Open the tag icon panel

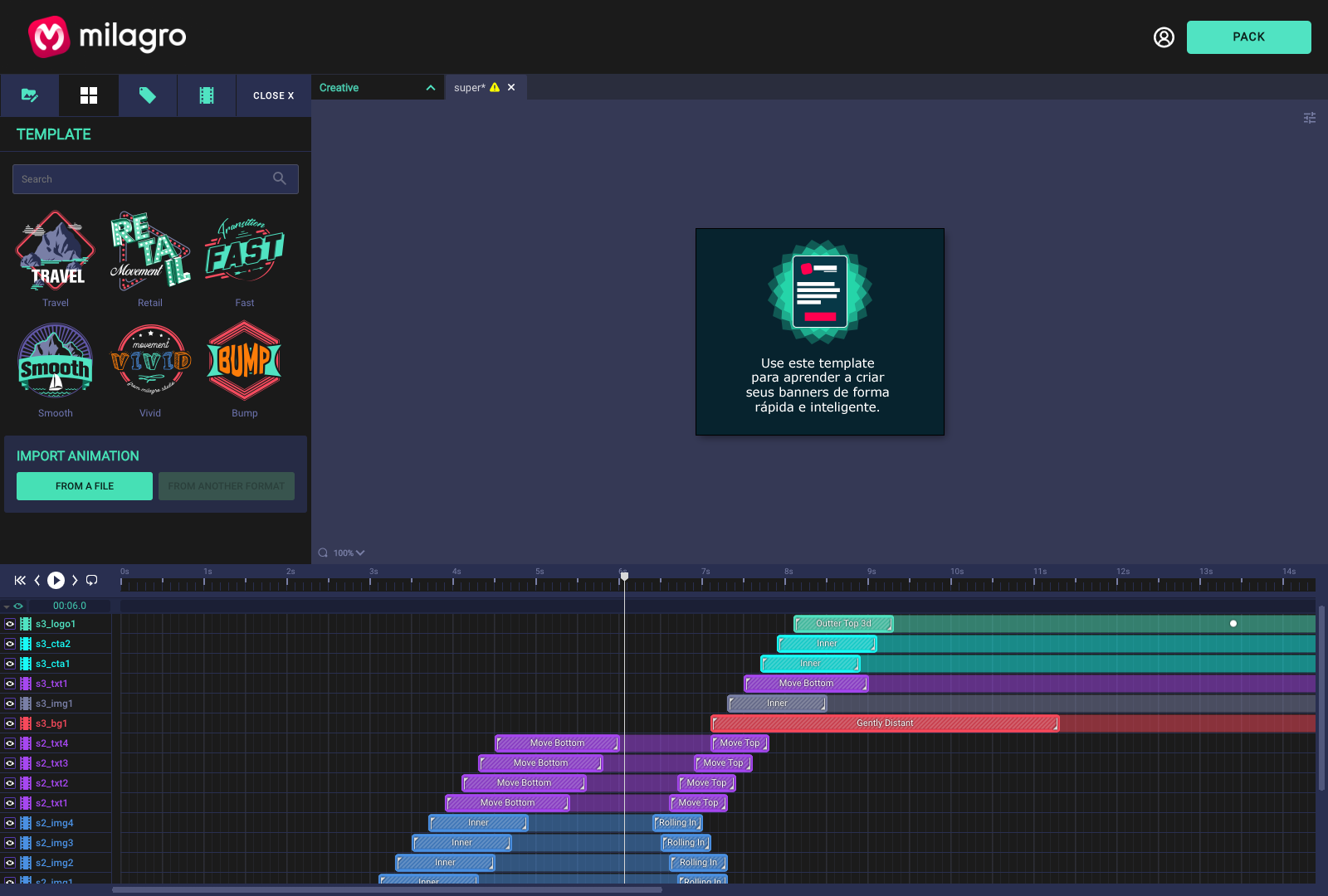(148, 95)
